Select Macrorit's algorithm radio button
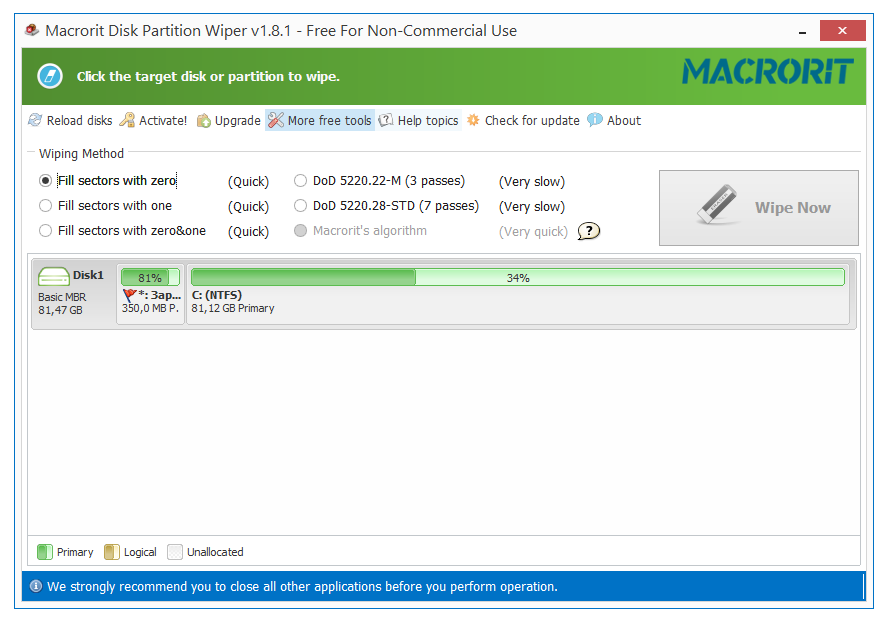The width and height of the screenshot is (893, 631). (x=300, y=231)
